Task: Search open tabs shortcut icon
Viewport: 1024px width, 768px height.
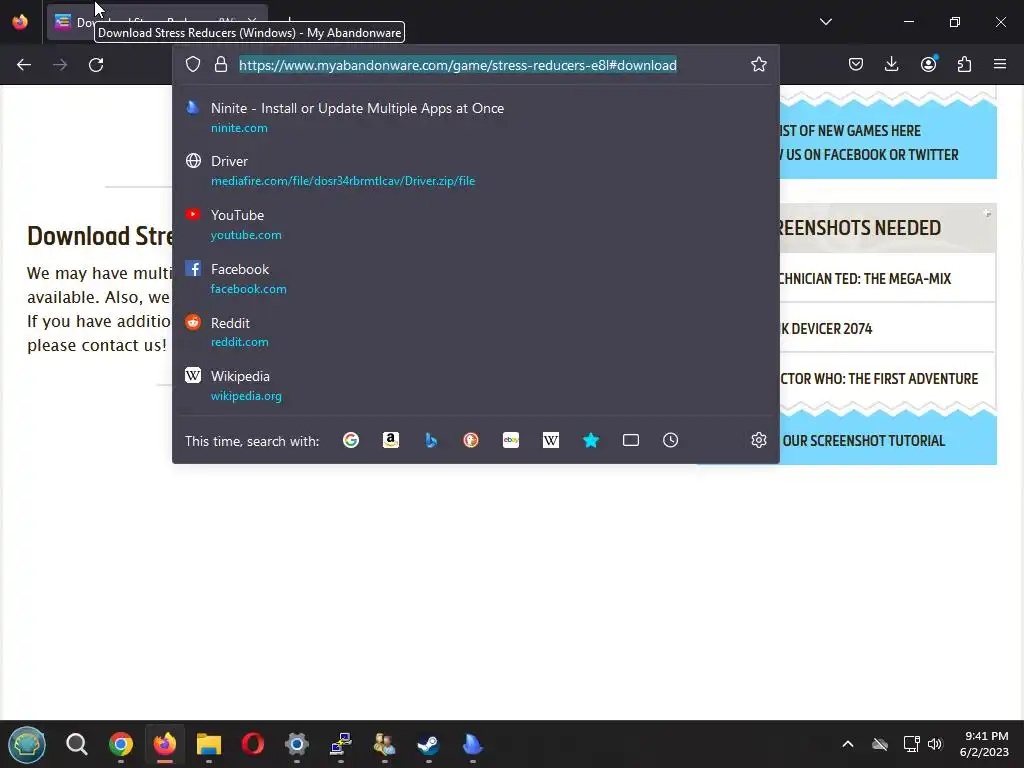Action: click(631, 440)
